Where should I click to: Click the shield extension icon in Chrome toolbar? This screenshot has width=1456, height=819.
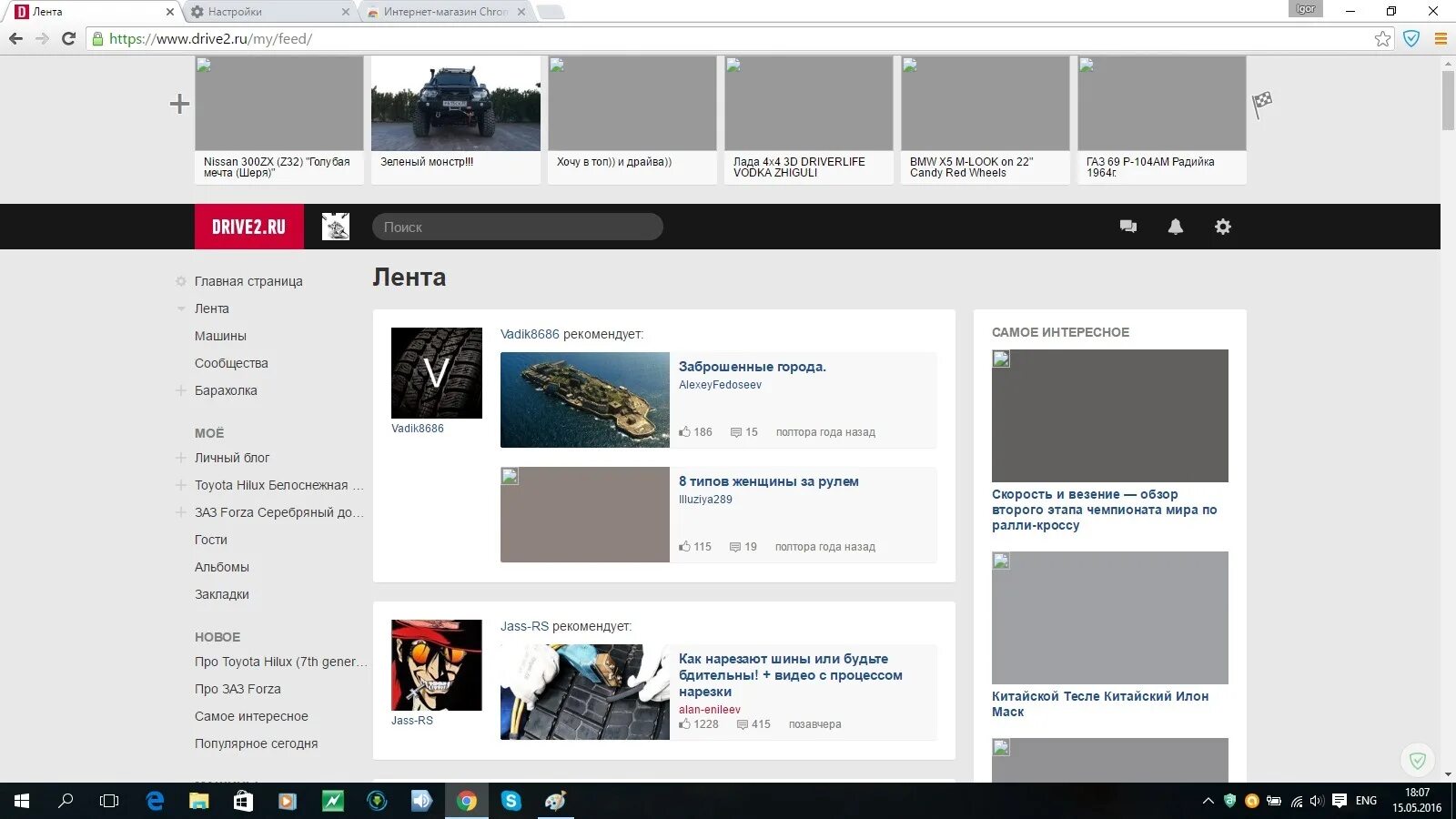[x=1411, y=38]
